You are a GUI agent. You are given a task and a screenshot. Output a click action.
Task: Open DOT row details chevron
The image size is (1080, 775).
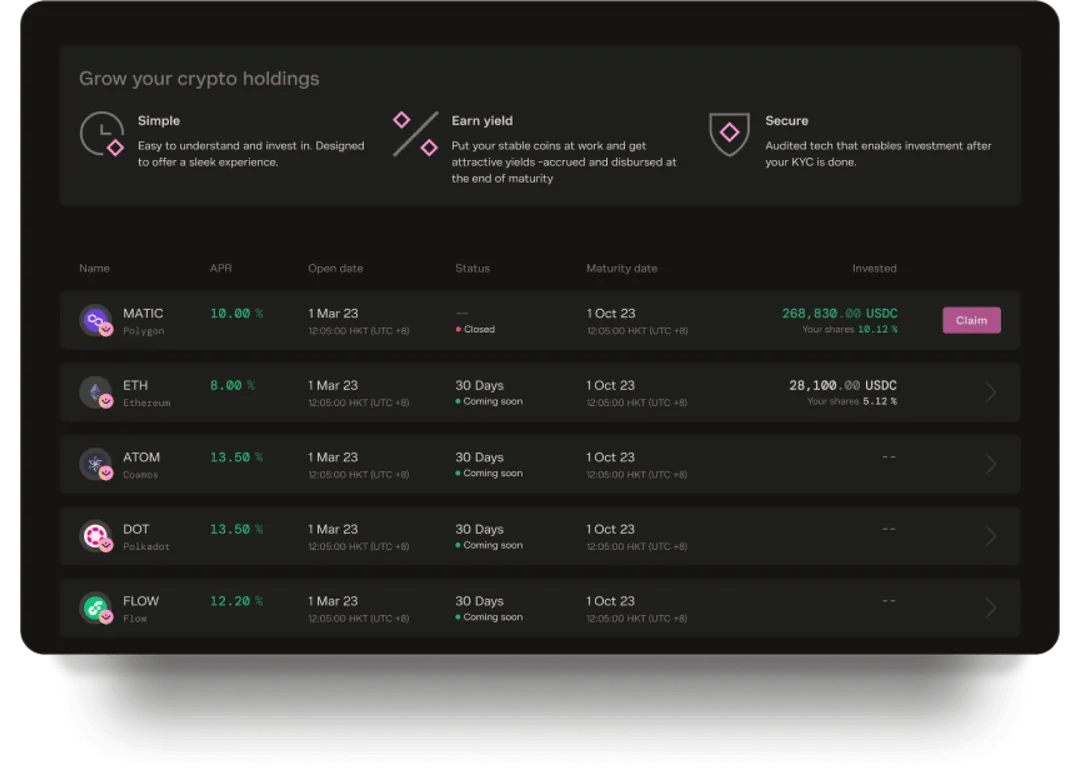pyautogui.click(x=990, y=536)
